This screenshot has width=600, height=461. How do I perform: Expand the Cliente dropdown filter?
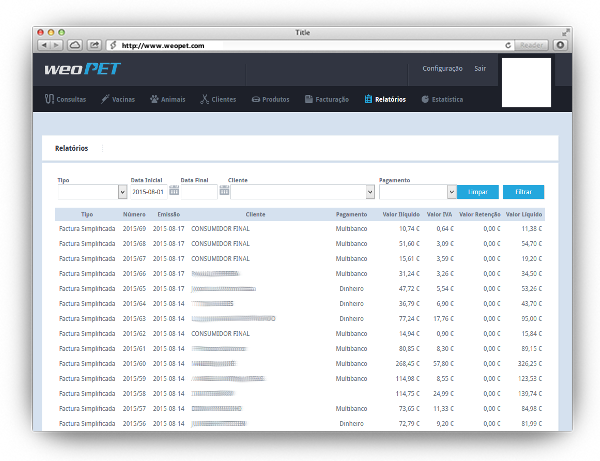[x=370, y=192]
